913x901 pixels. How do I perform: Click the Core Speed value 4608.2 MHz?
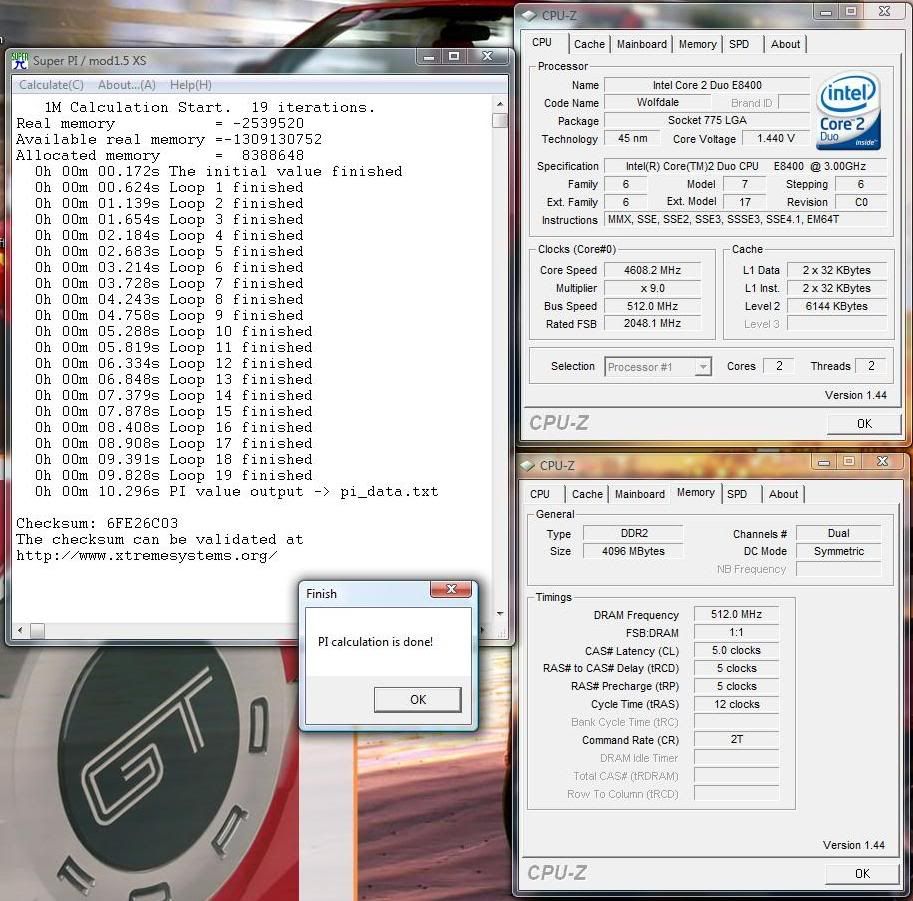click(652, 270)
